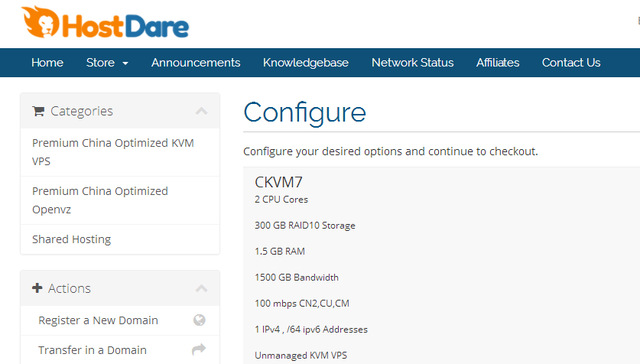Open the Affiliates page
640x364 pixels.
pos(498,62)
